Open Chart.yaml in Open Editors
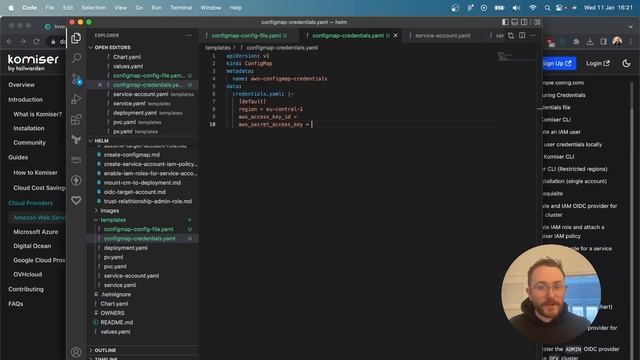Viewport: 640px width, 360px height. click(127, 57)
